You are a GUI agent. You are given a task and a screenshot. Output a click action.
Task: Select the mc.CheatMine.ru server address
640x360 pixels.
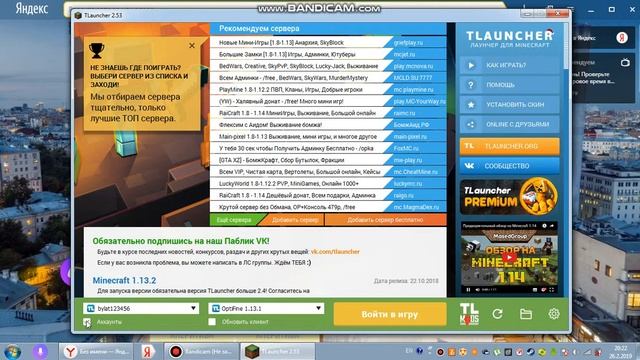(416, 172)
